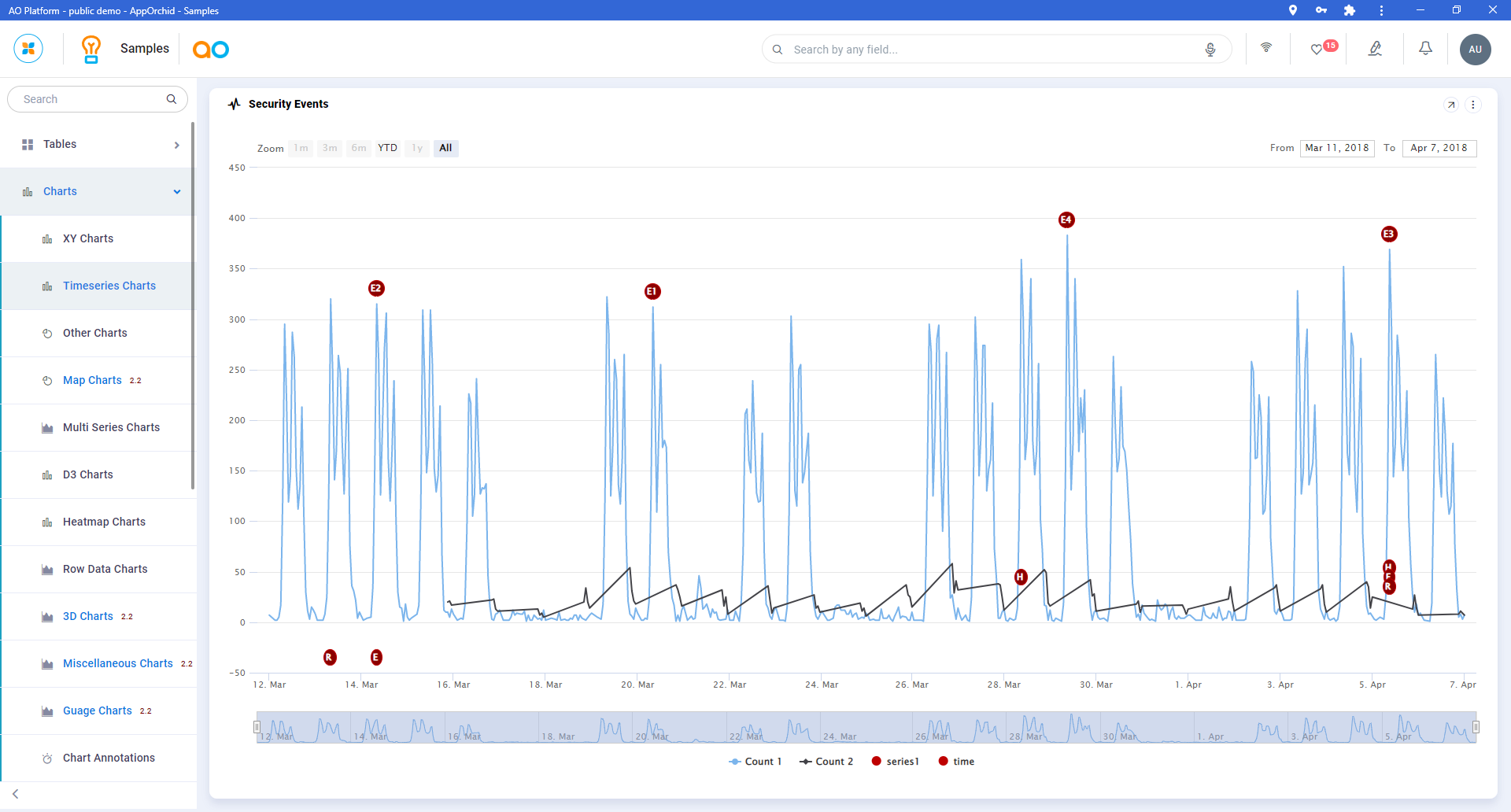Click the heart favorites icon with badge
This screenshot has height=812, width=1511.
1317,49
